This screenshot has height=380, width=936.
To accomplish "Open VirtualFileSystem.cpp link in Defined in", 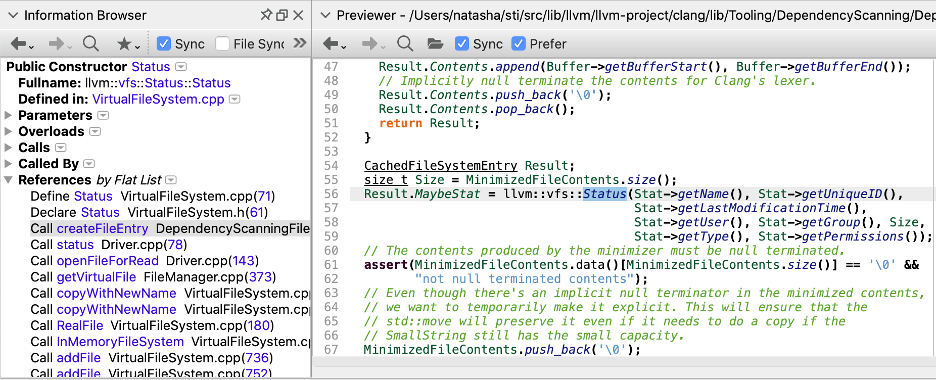I will 158,99.
